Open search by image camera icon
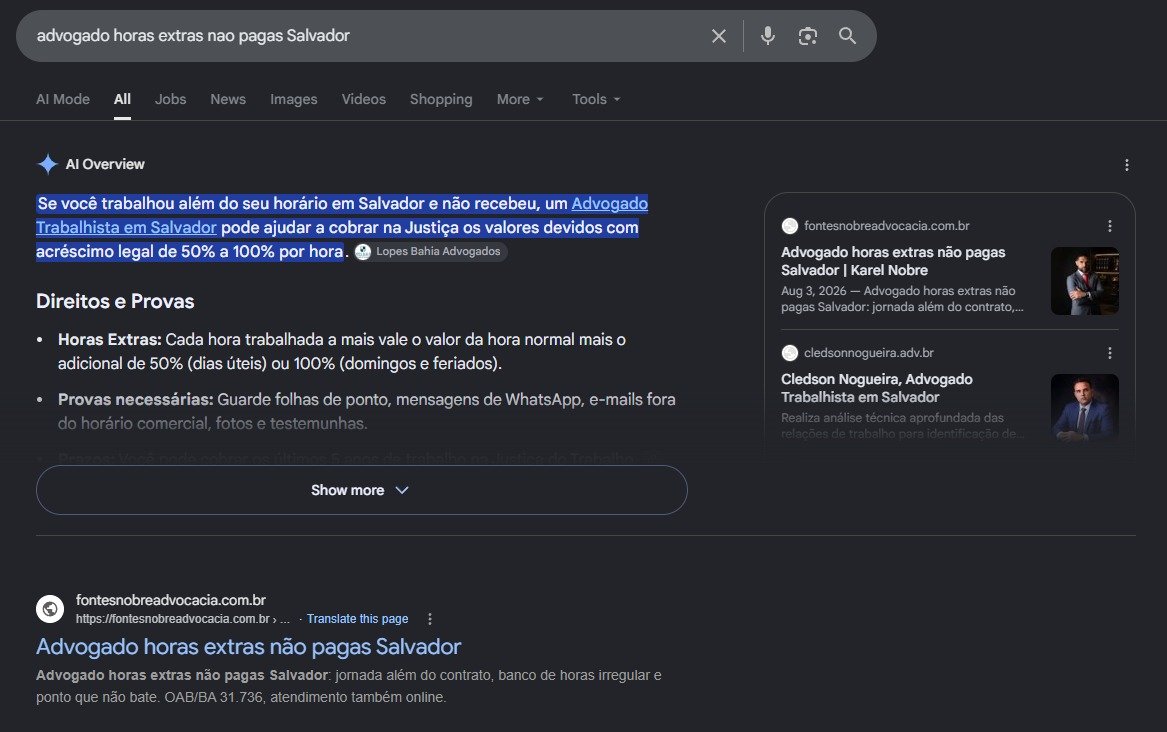This screenshot has width=1167, height=732. point(808,36)
